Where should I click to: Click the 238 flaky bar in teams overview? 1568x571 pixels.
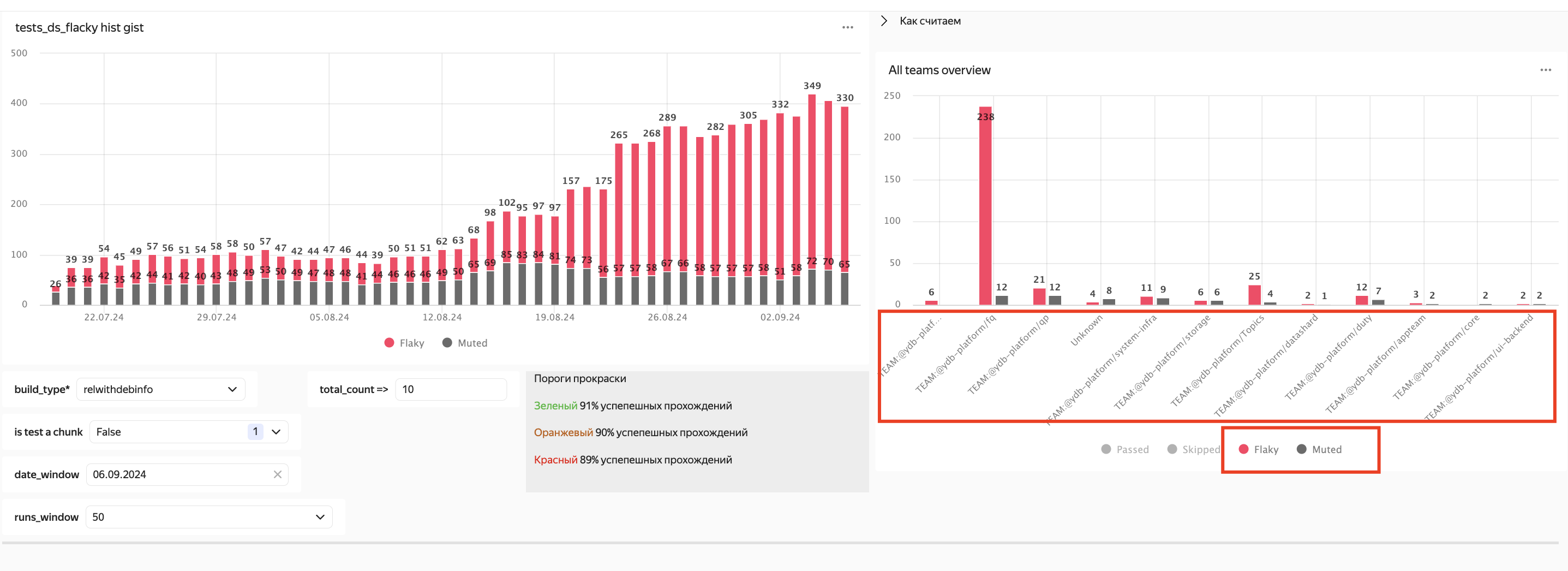985,206
